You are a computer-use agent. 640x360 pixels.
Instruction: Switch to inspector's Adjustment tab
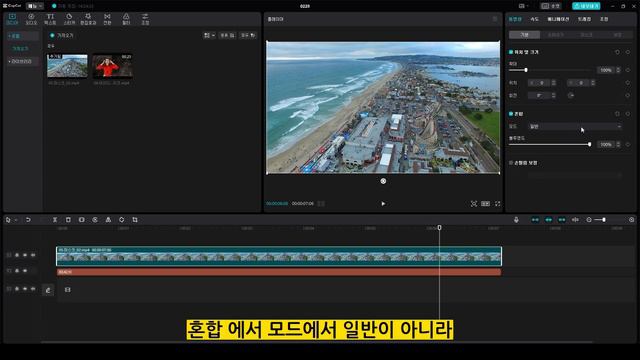click(x=604, y=19)
